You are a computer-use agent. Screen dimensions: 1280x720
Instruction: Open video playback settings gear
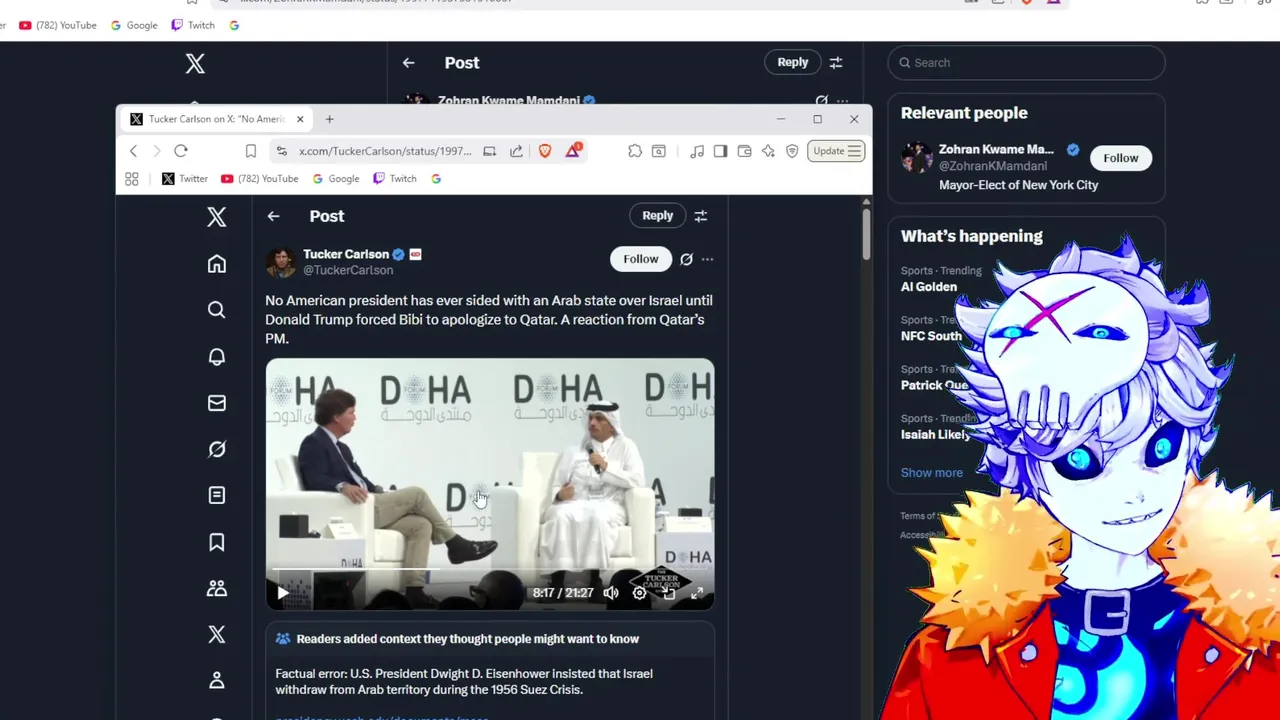tap(639, 593)
